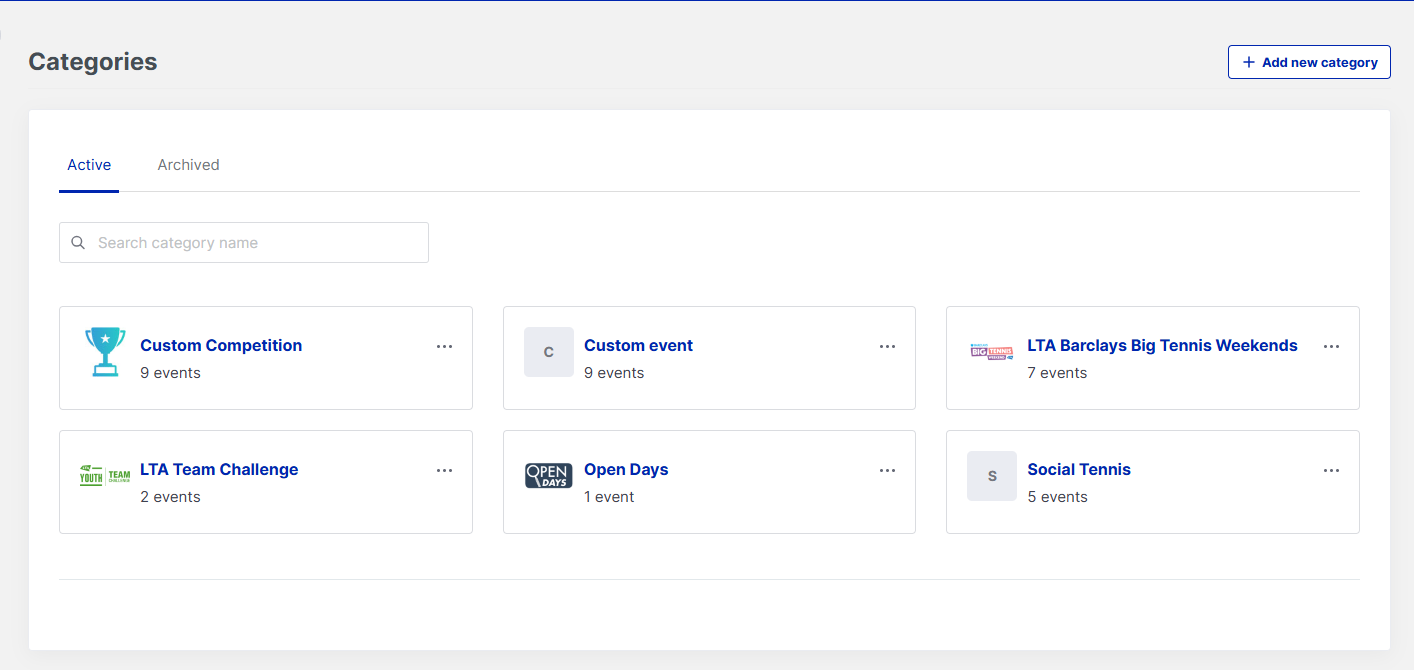1414x670 pixels.
Task: Click the Custom Competition trophy icon
Action: (105, 352)
